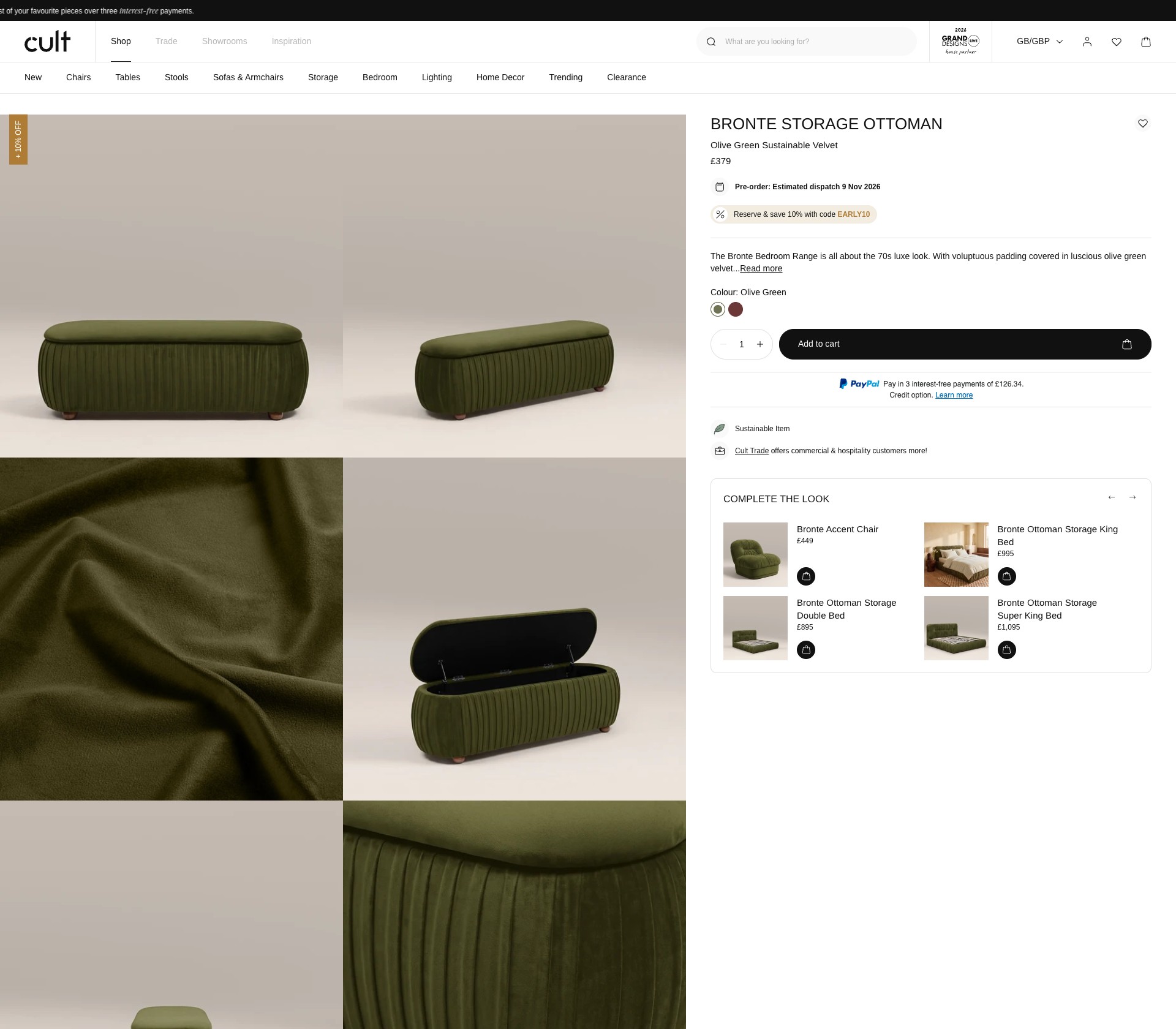
Task: Select the Shop tab
Action: [121, 41]
